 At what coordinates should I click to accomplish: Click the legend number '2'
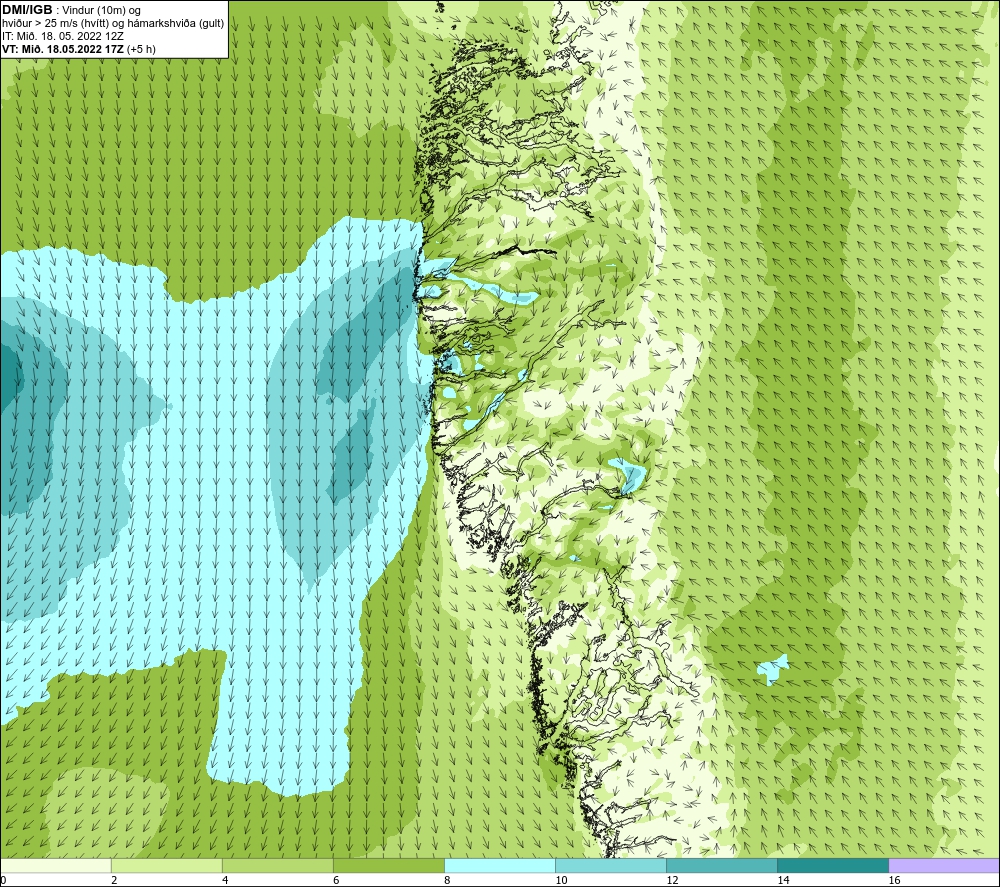coord(114,881)
